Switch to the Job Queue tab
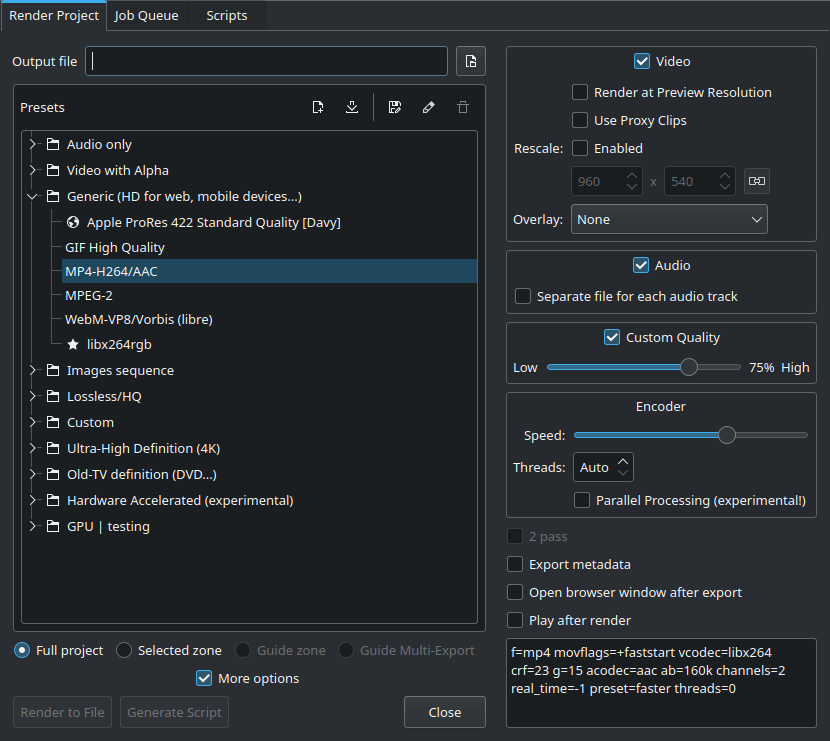 (x=146, y=15)
